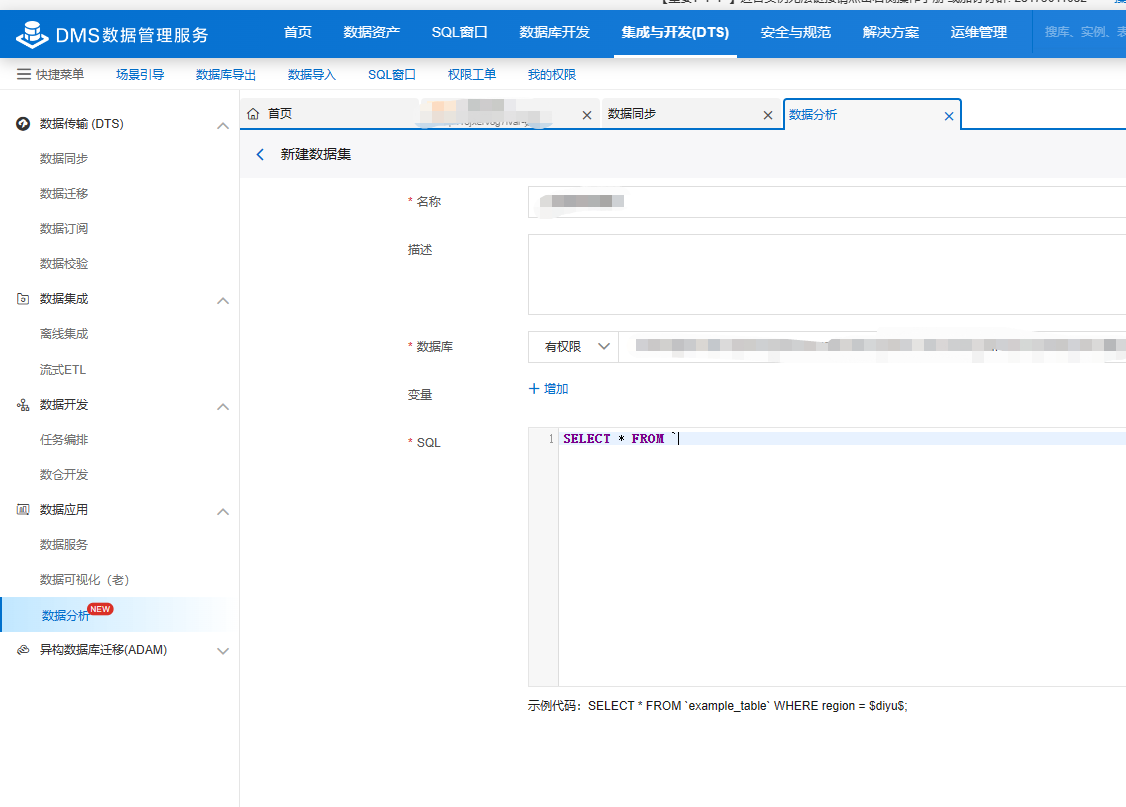Image resolution: width=1126 pixels, height=807 pixels.
Task: Click the SQL窗口 shortcut link
Action: click(x=392, y=75)
